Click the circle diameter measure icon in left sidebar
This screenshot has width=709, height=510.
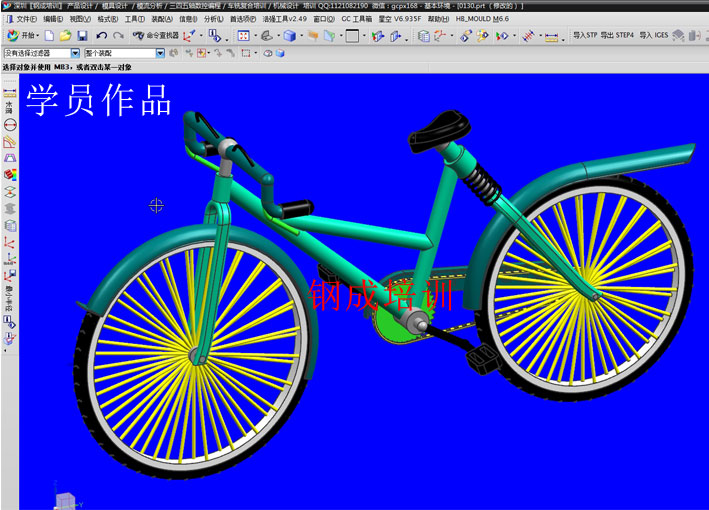click(10, 125)
